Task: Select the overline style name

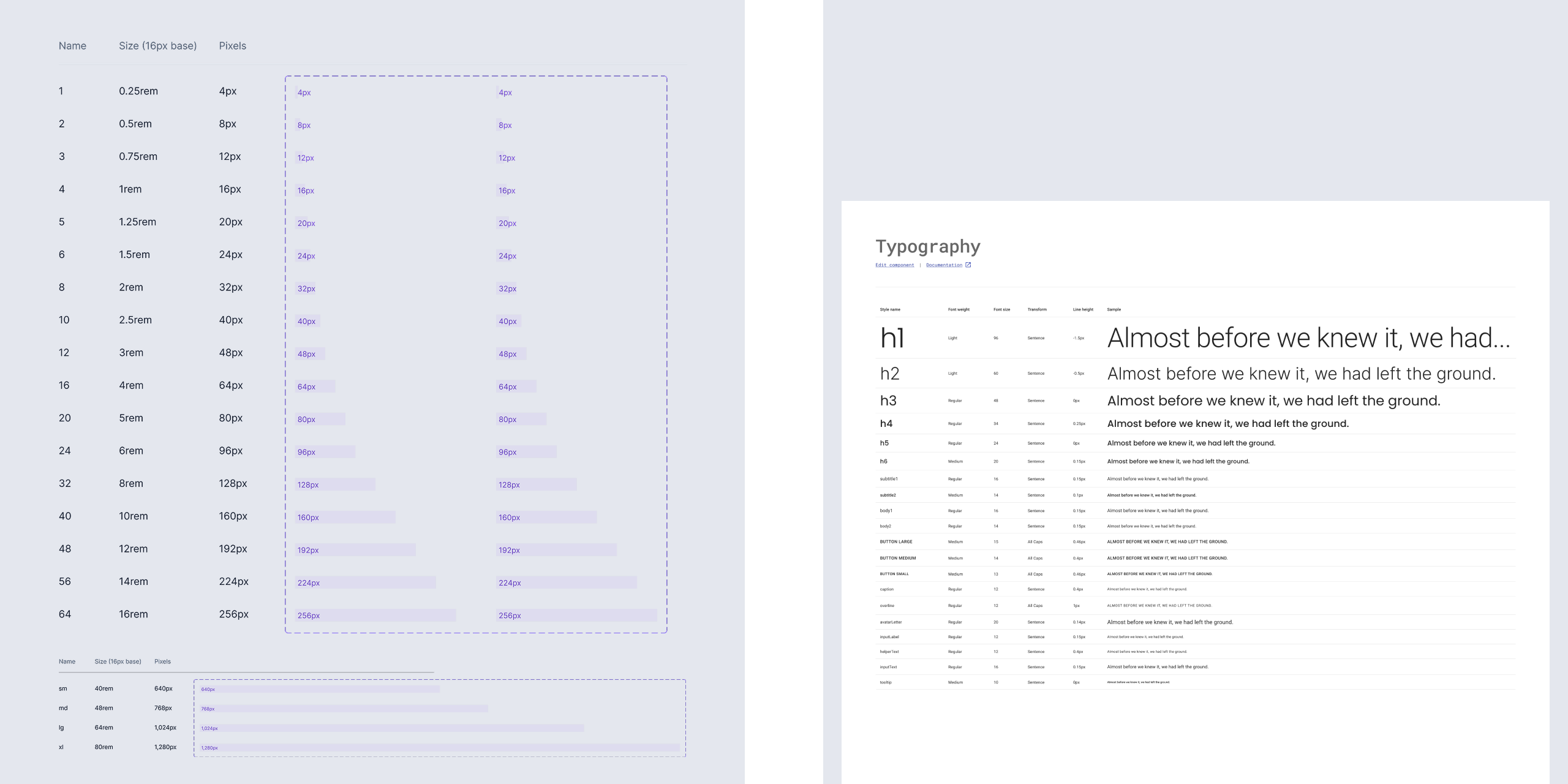Action: point(887,606)
